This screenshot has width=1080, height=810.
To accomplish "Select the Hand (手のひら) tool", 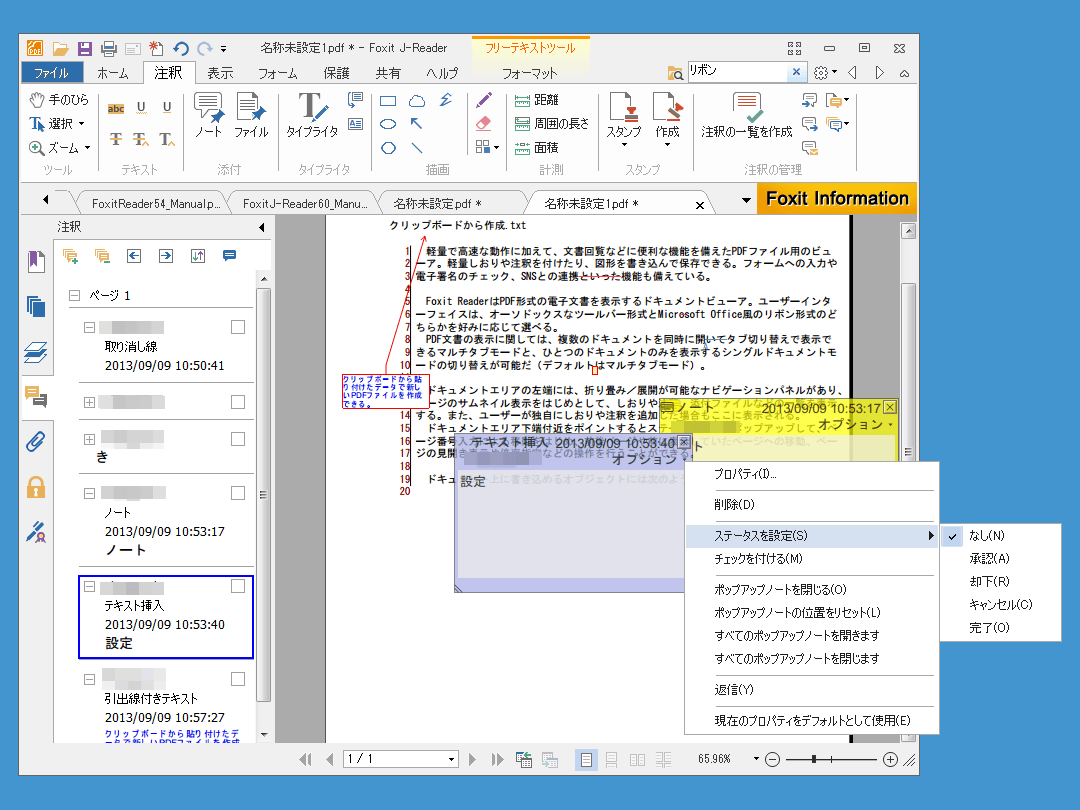I will coord(59,100).
